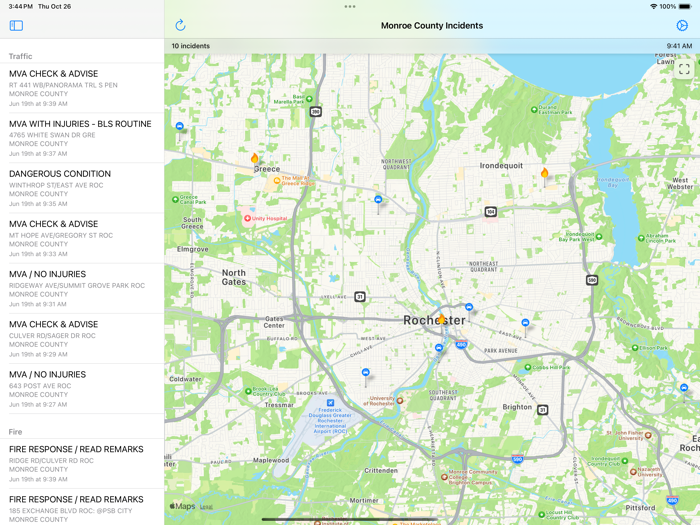Toggle the sidebar panel icon

click(x=16, y=25)
